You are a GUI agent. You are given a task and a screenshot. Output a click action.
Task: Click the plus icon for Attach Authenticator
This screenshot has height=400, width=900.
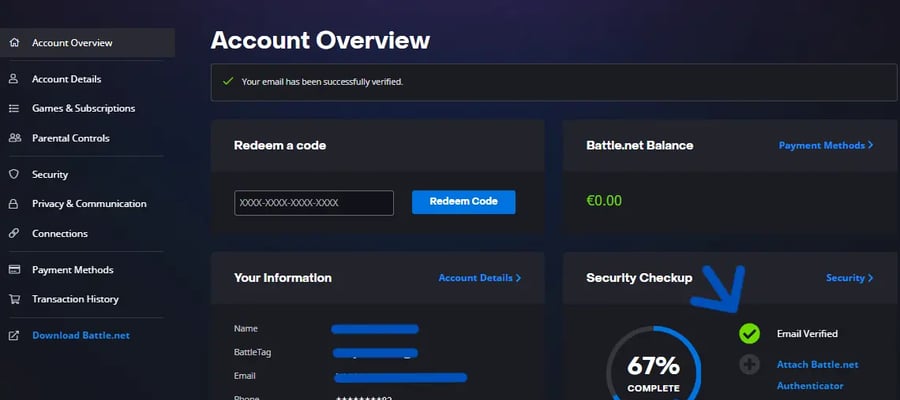(x=749, y=364)
